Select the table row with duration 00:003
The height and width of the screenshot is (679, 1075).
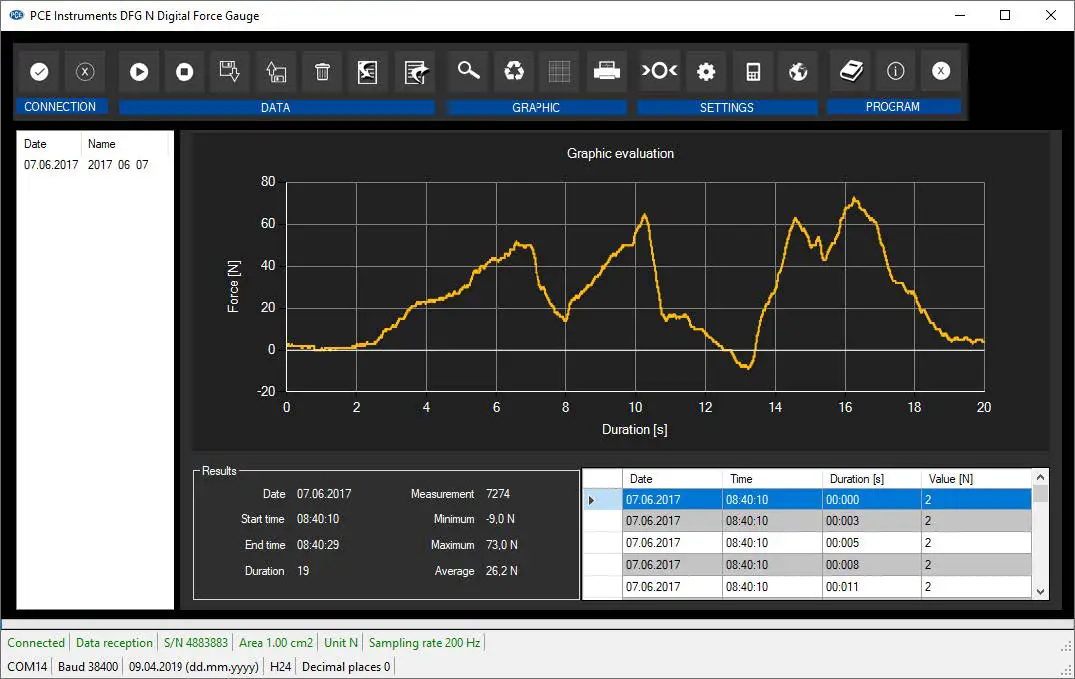[827, 521]
